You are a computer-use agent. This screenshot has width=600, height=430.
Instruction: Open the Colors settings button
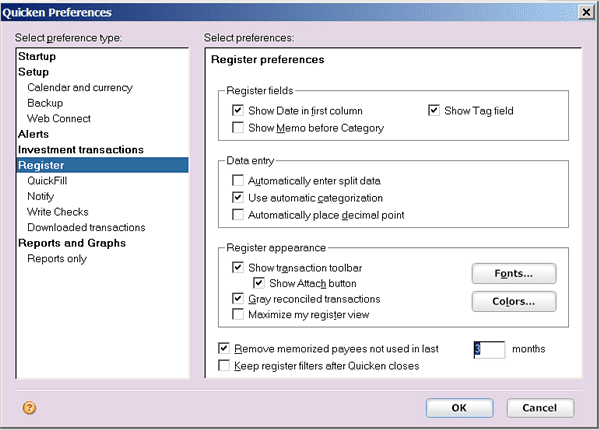pyautogui.click(x=514, y=301)
